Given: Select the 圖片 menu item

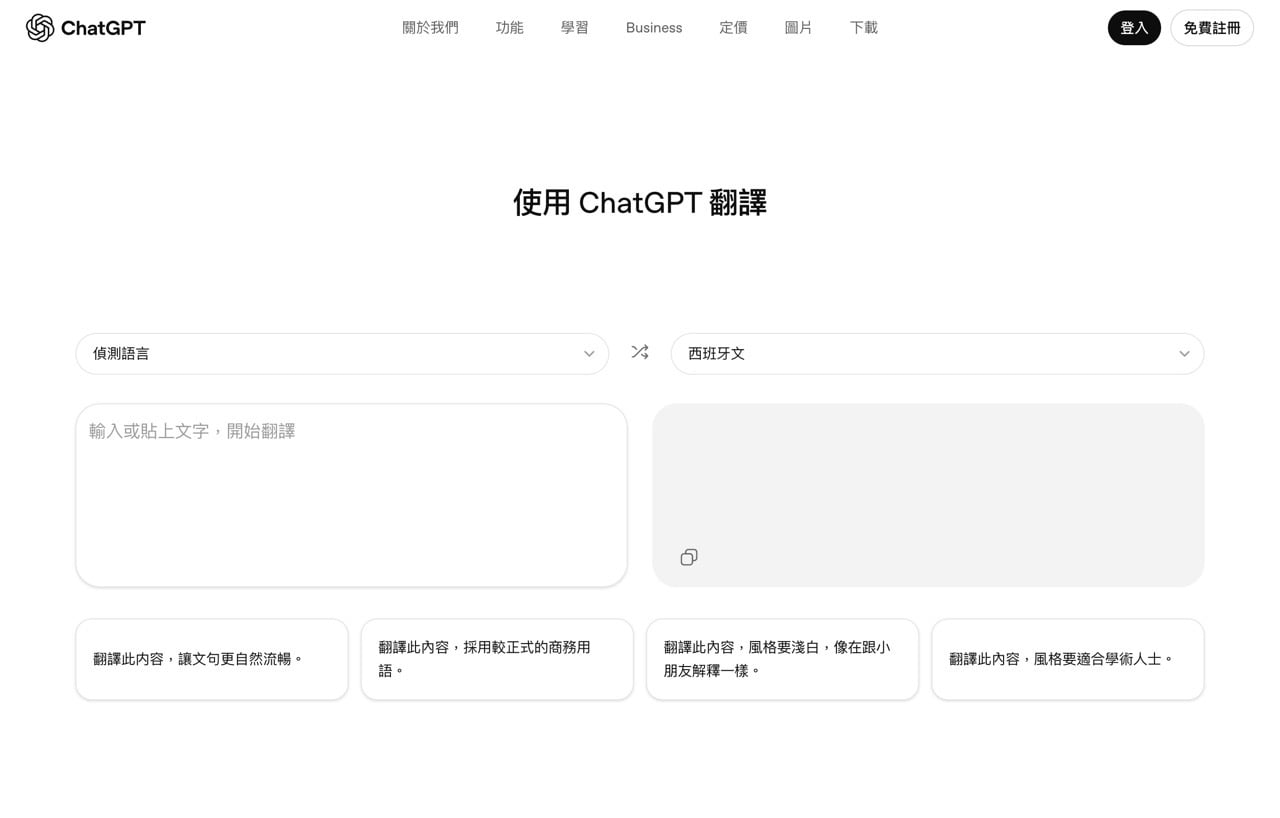Looking at the screenshot, I should (798, 27).
